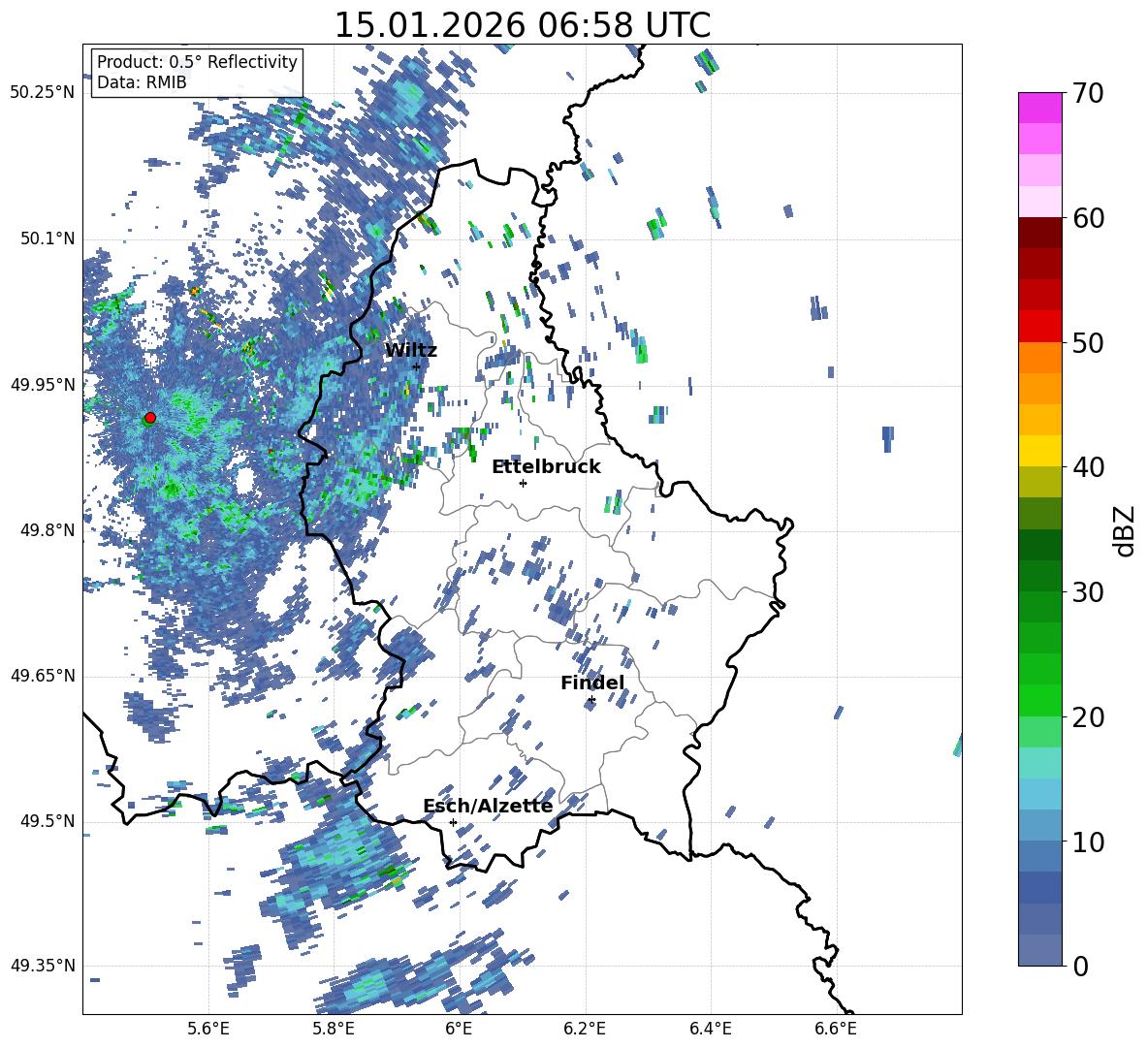Click the 49.5°N latitude label
This screenshot has width=1148, height=1048.
tap(47, 821)
